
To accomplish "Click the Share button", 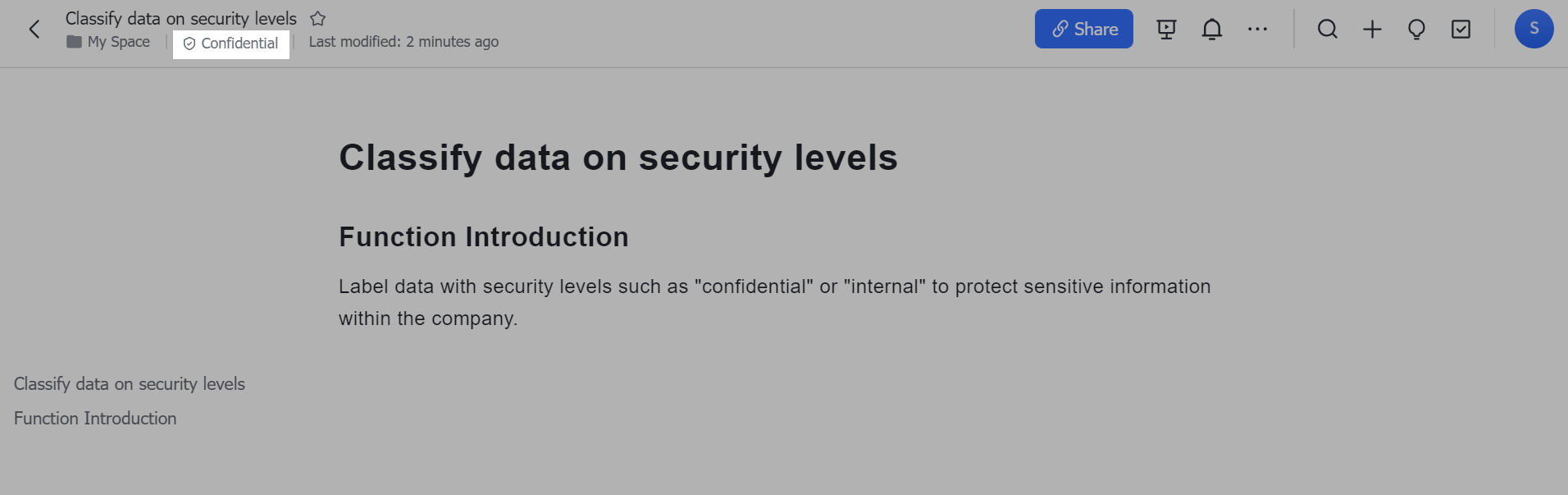I will click(1083, 28).
